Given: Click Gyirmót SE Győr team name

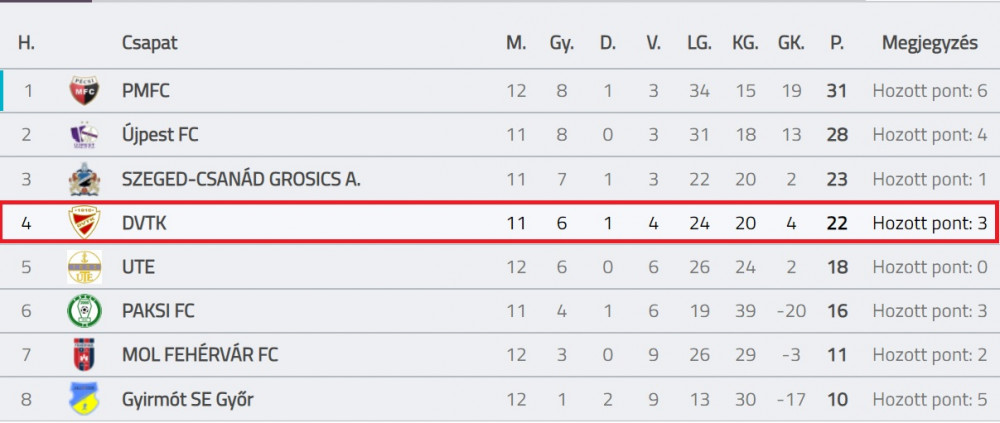Looking at the screenshot, I should pos(188,399).
